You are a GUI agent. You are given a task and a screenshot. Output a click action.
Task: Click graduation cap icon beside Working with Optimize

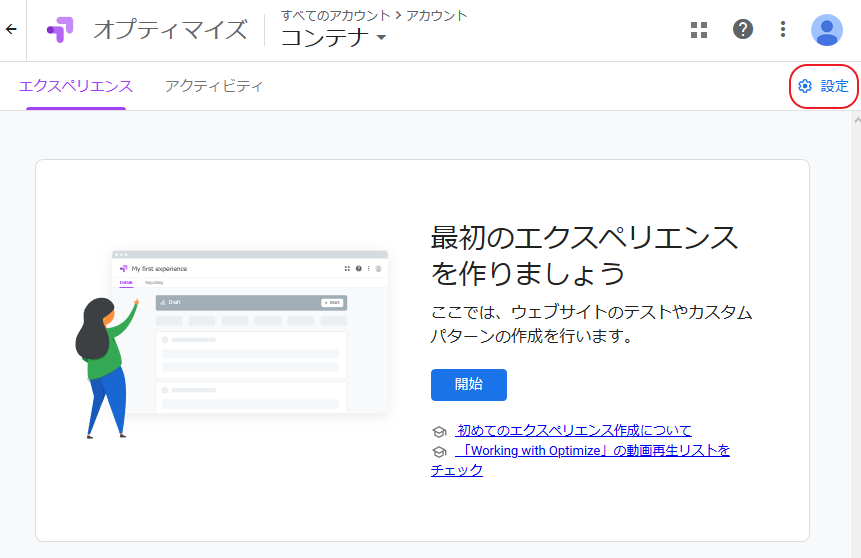click(x=439, y=452)
